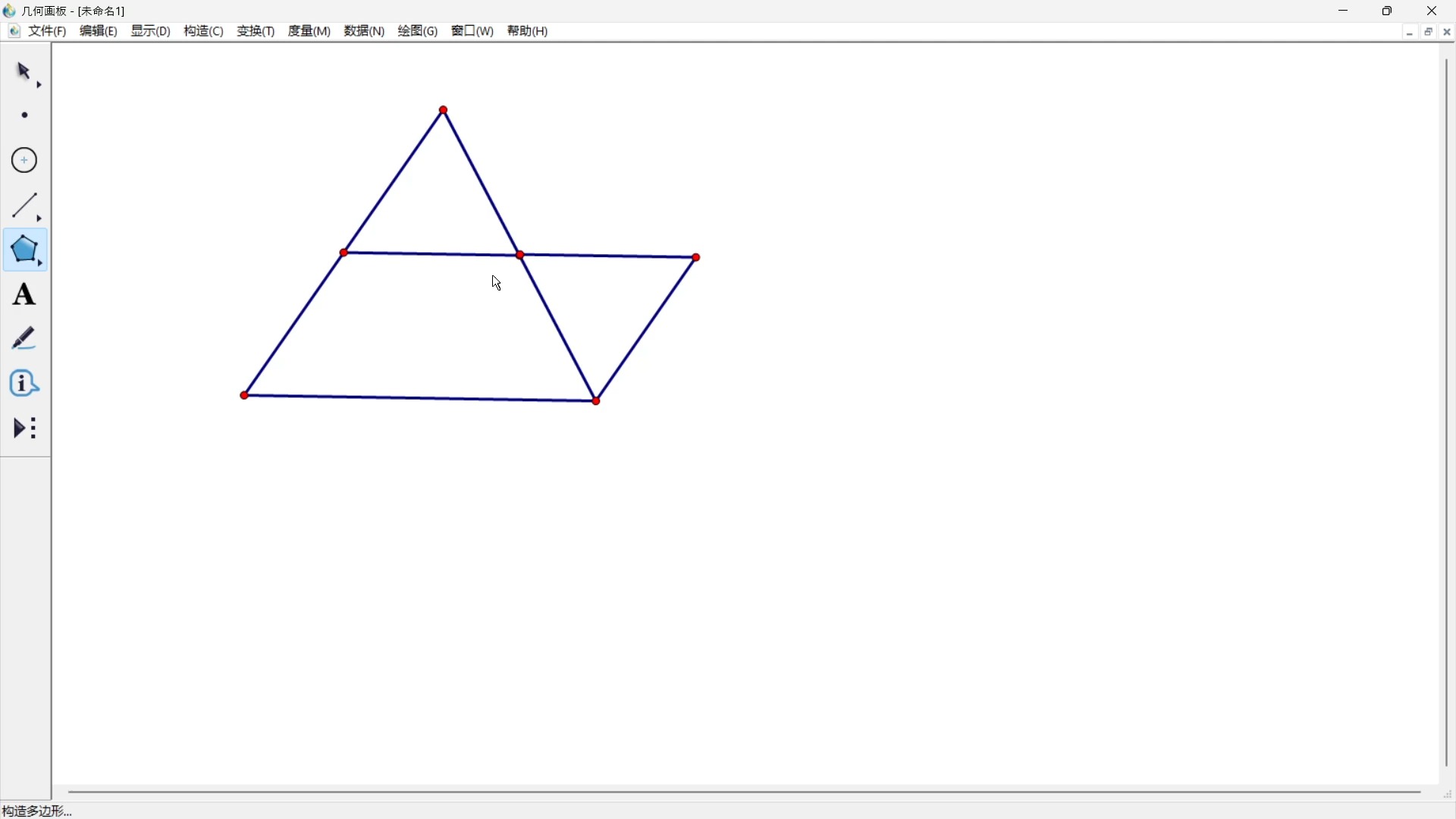Restore down the application window

pos(1389,11)
